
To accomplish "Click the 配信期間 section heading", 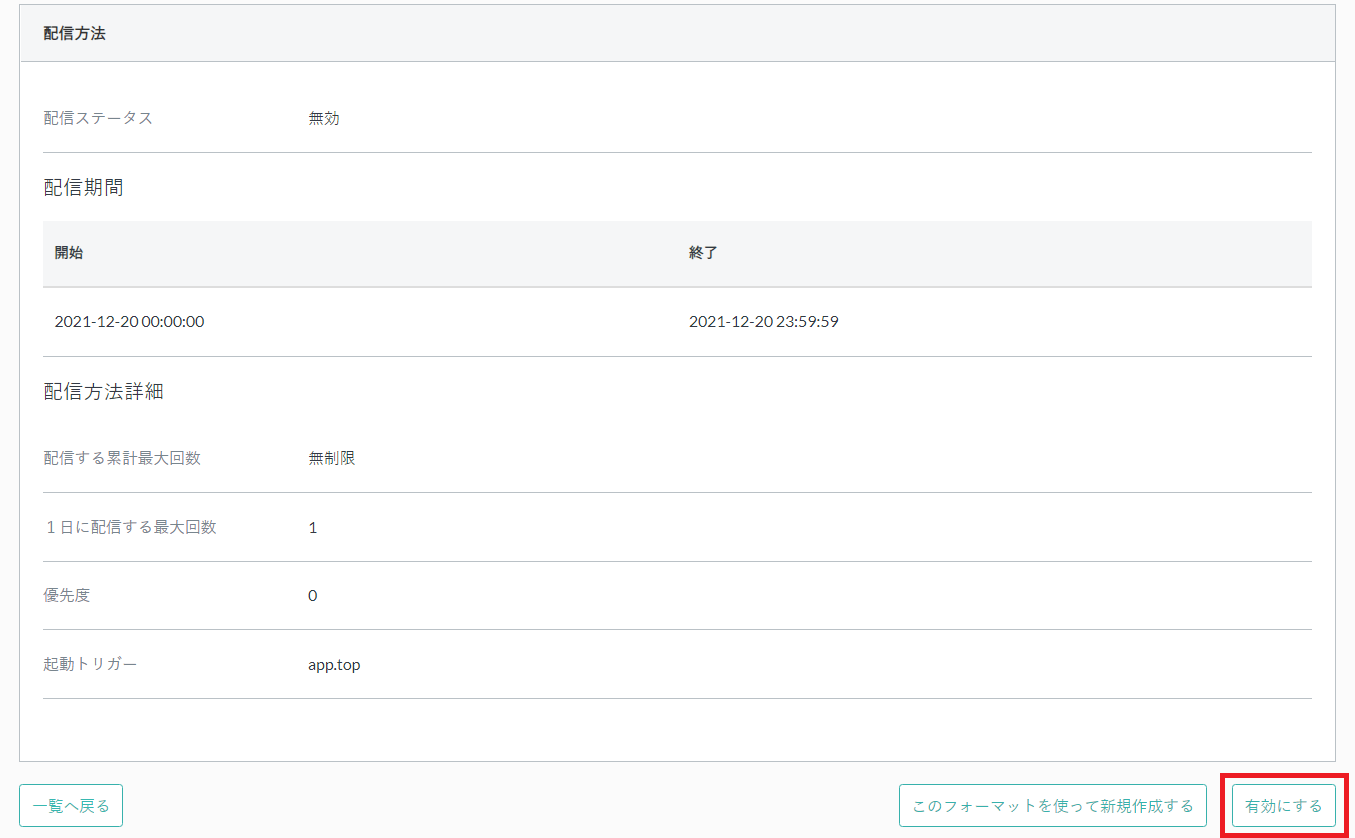I will click(83, 187).
